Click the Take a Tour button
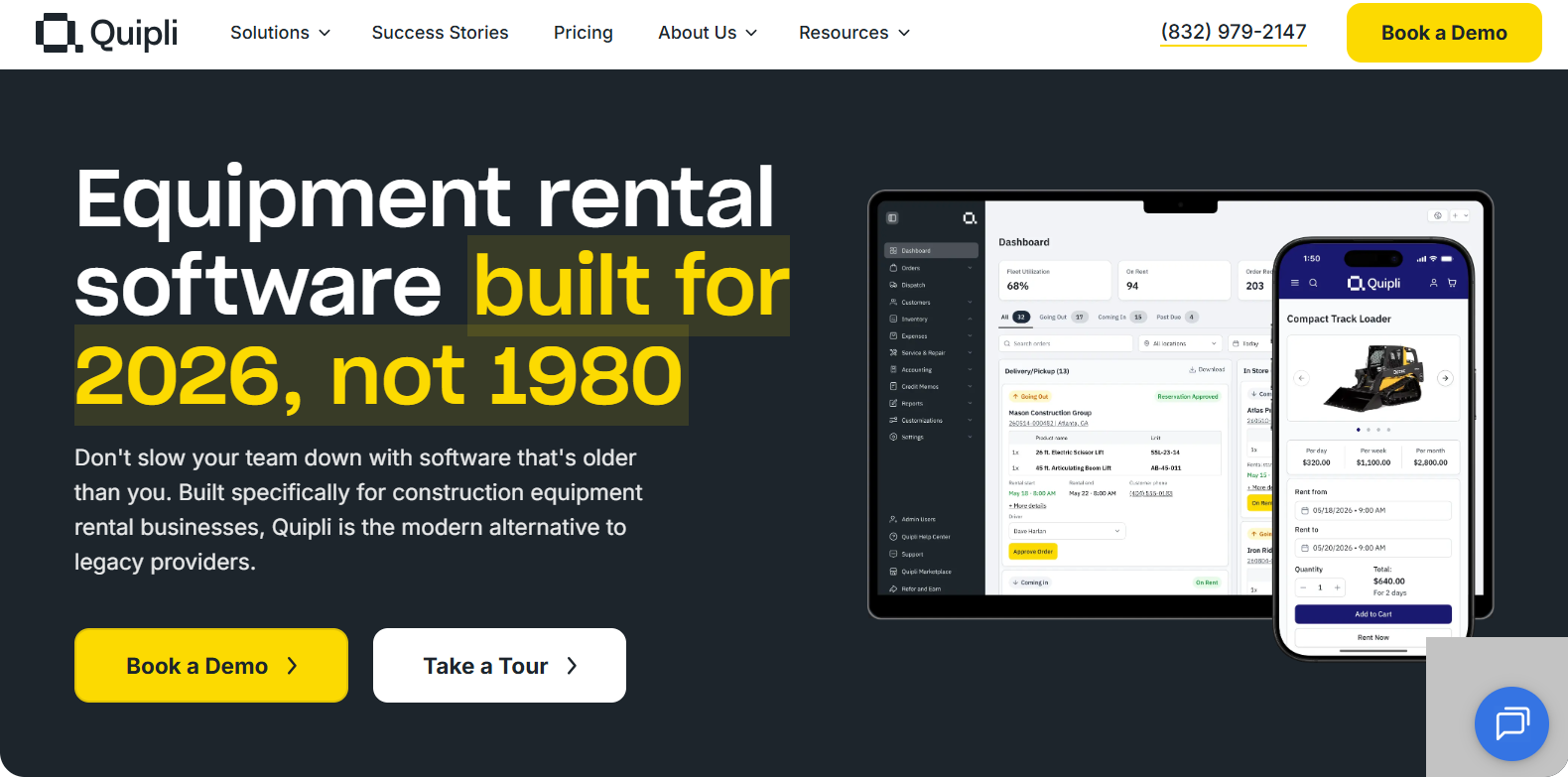 coord(499,666)
